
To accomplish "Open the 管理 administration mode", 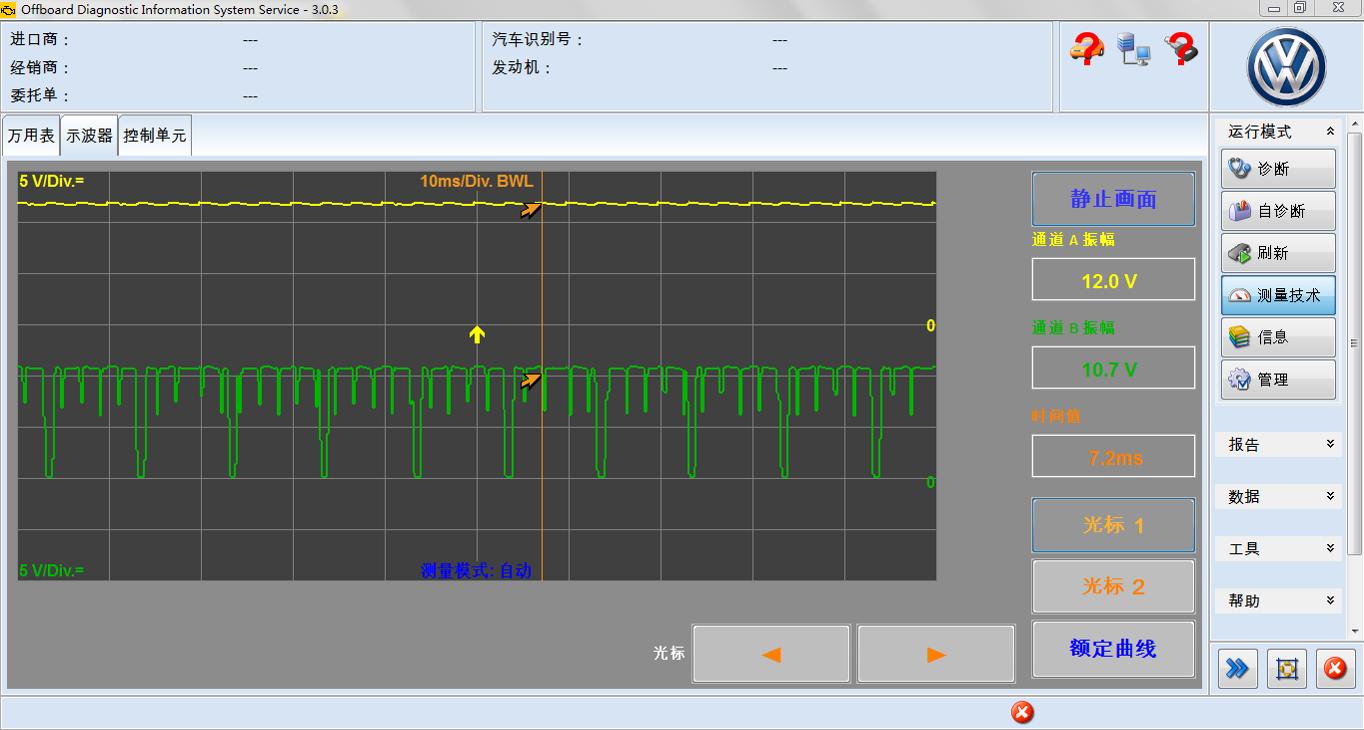I will coord(1278,379).
